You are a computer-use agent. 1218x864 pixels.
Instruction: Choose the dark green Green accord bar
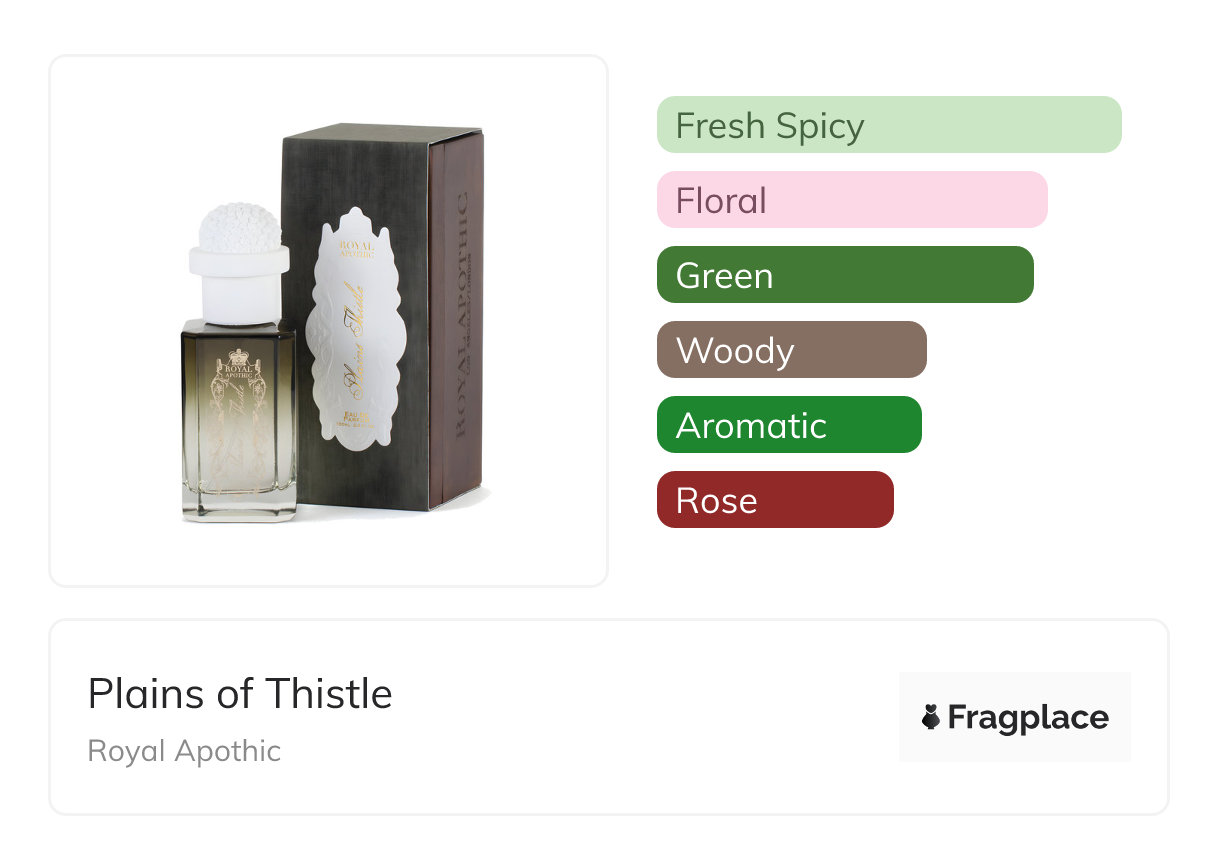coord(844,275)
